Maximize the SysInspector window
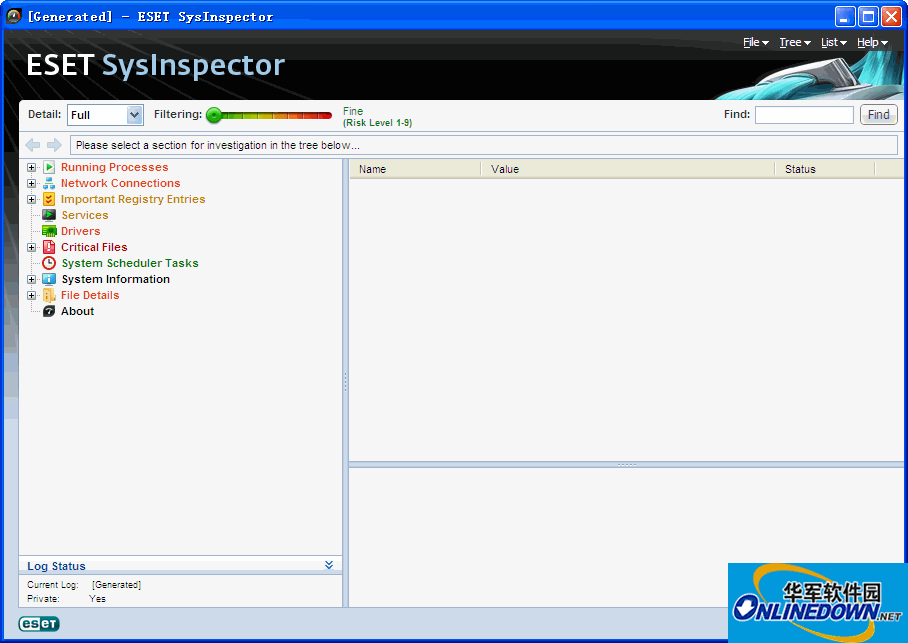Image resolution: width=908 pixels, height=643 pixels. click(868, 16)
